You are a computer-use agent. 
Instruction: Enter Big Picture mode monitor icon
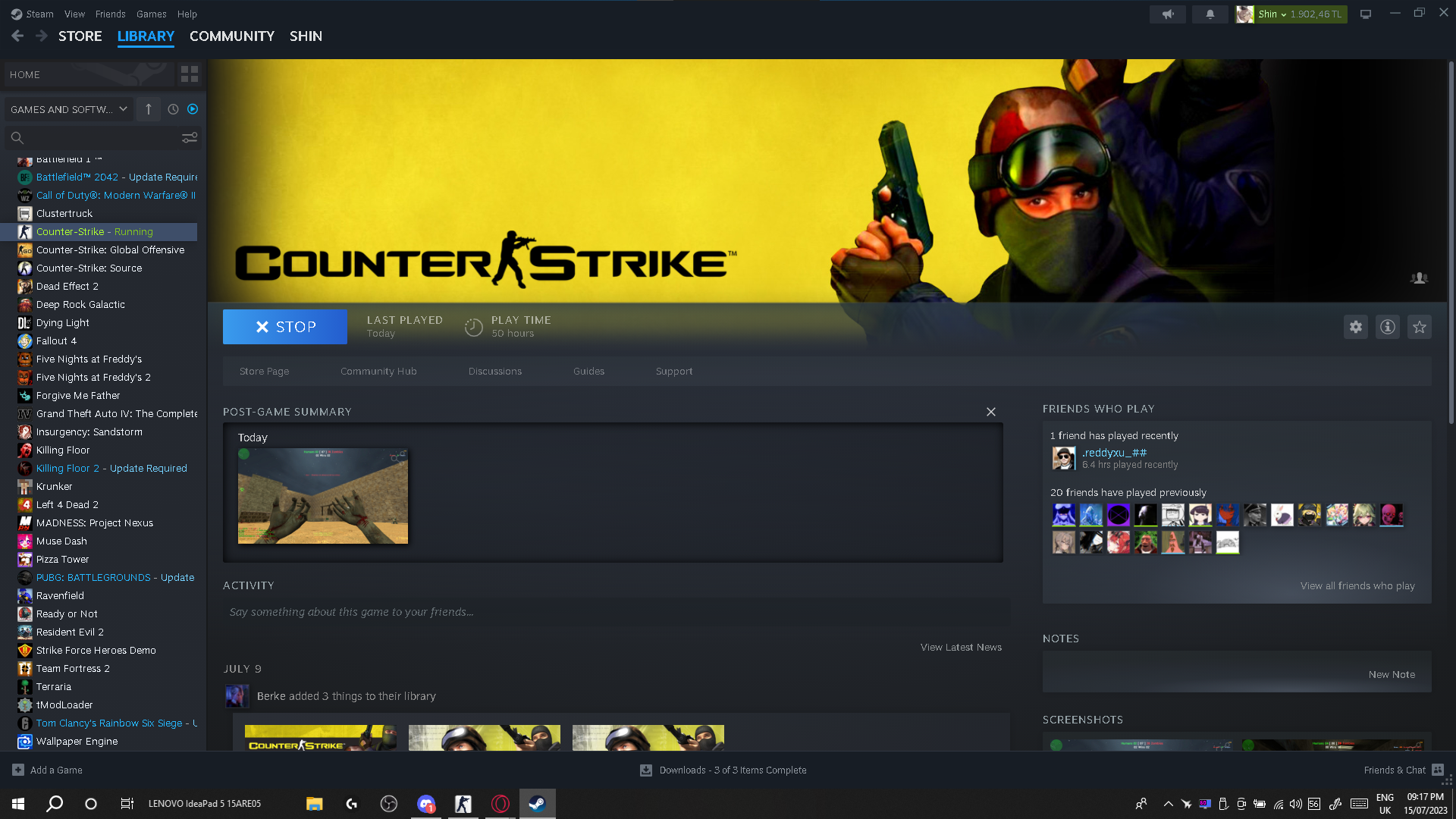pos(1365,14)
